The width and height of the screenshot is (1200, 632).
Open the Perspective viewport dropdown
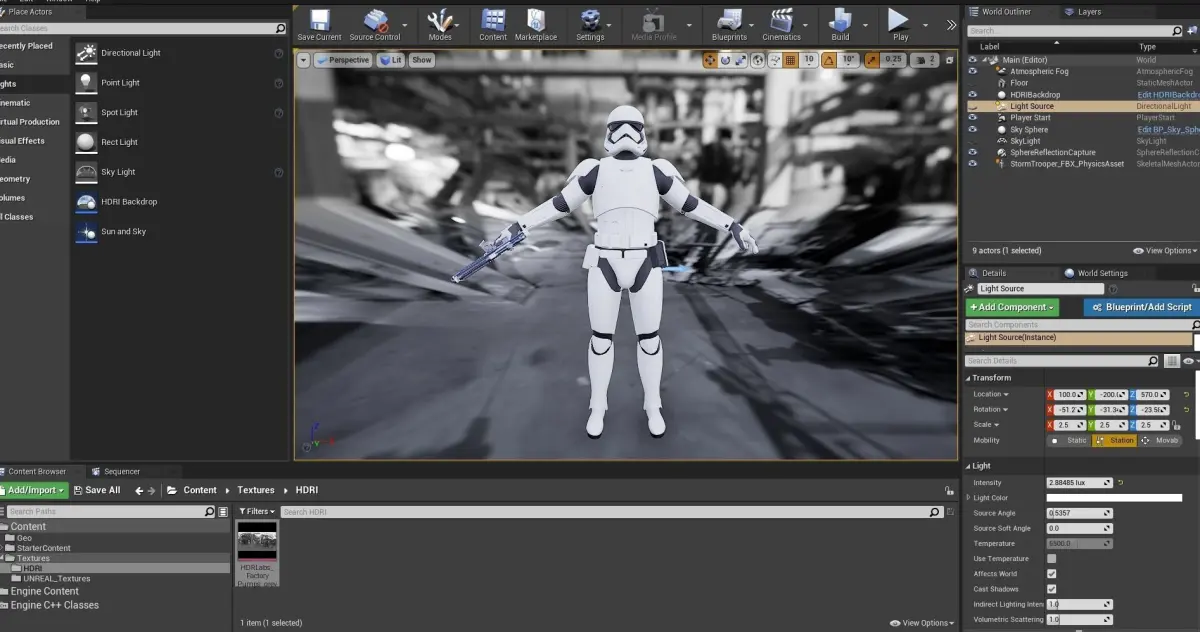click(342, 60)
